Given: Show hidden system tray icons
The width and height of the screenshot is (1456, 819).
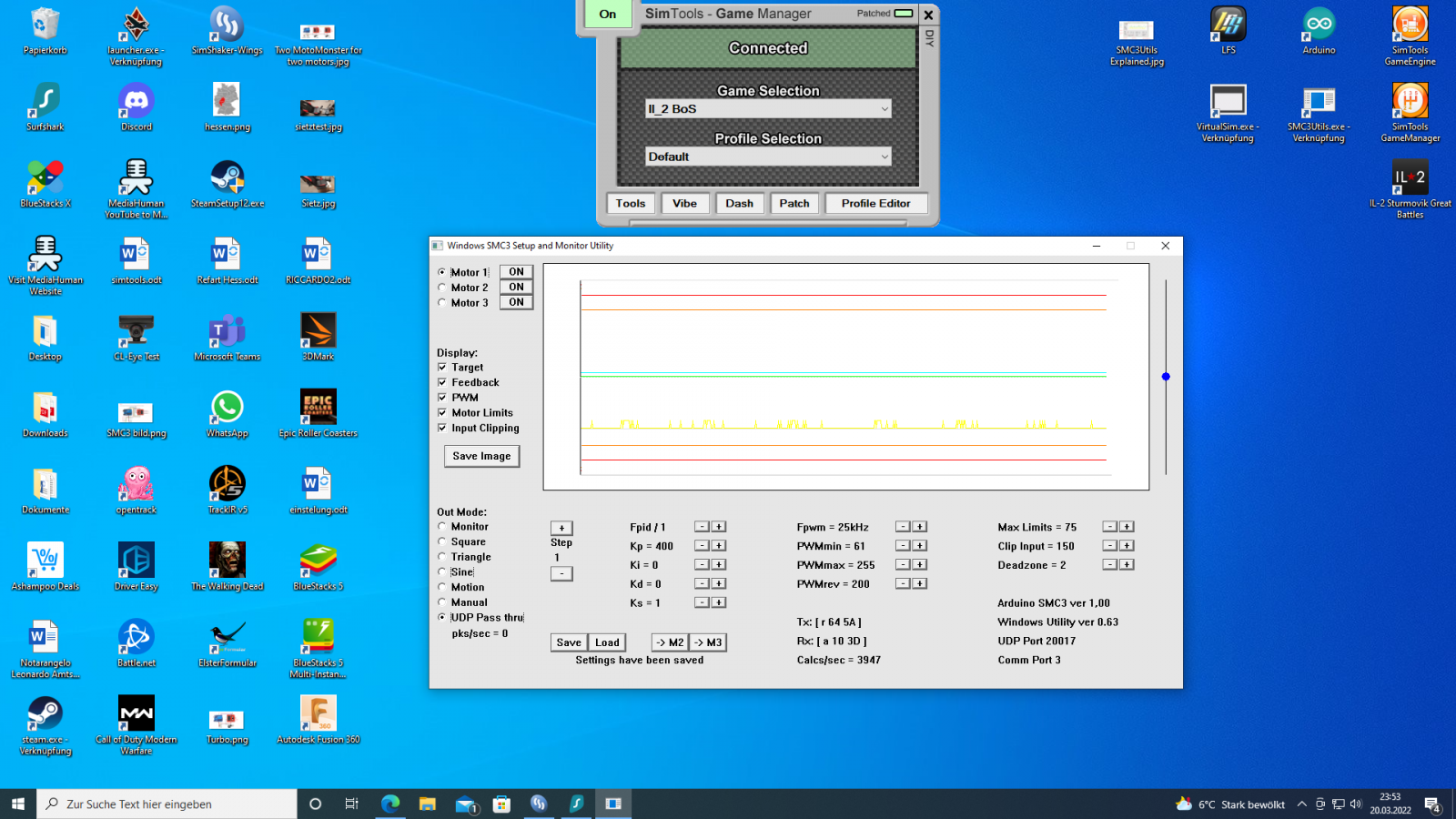Looking at the screenshot, I should [1301, 804].
